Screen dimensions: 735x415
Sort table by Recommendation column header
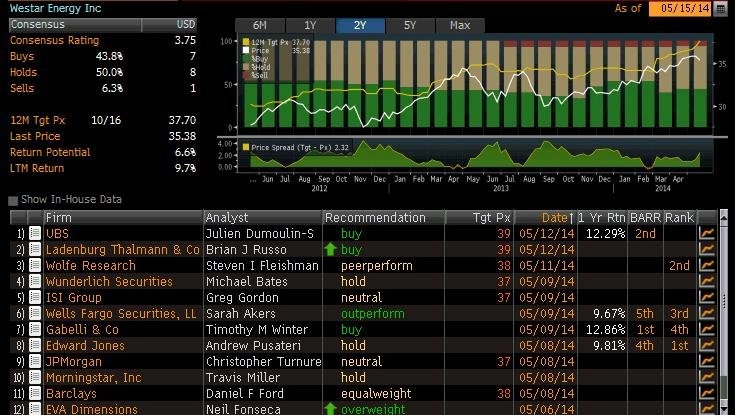(x=383, y=218)
